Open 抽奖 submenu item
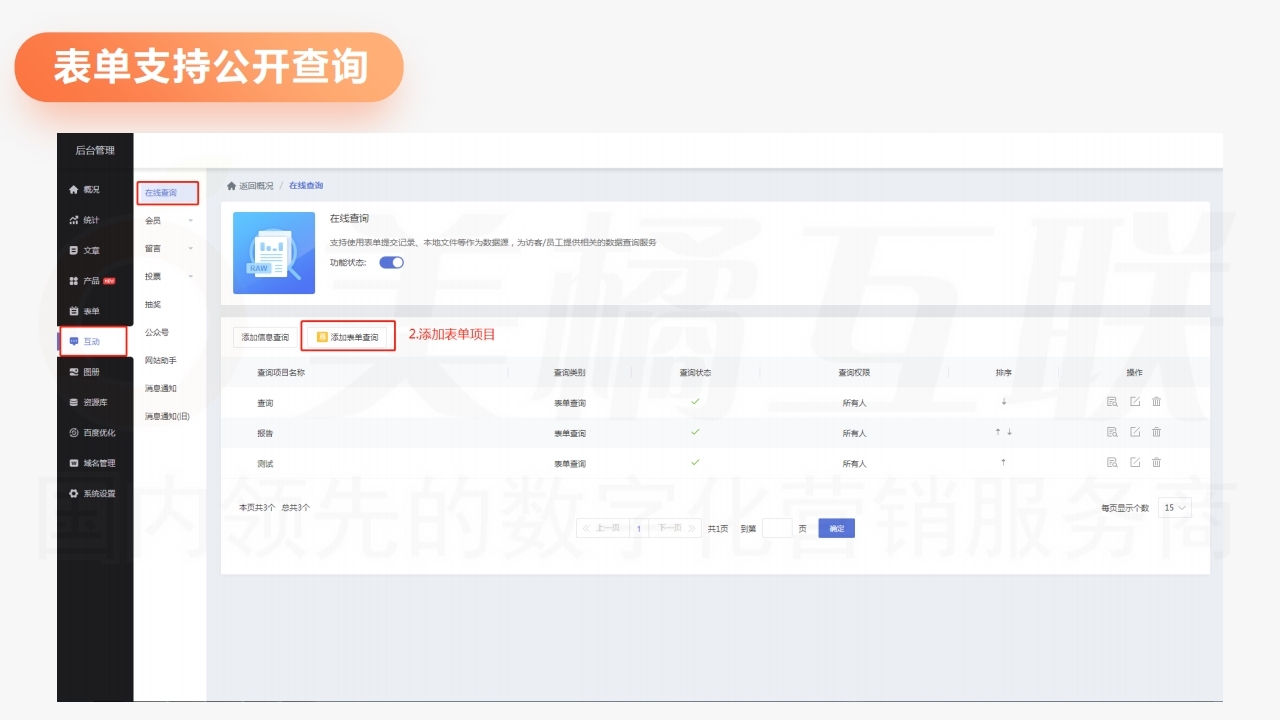 coord(153,304)
